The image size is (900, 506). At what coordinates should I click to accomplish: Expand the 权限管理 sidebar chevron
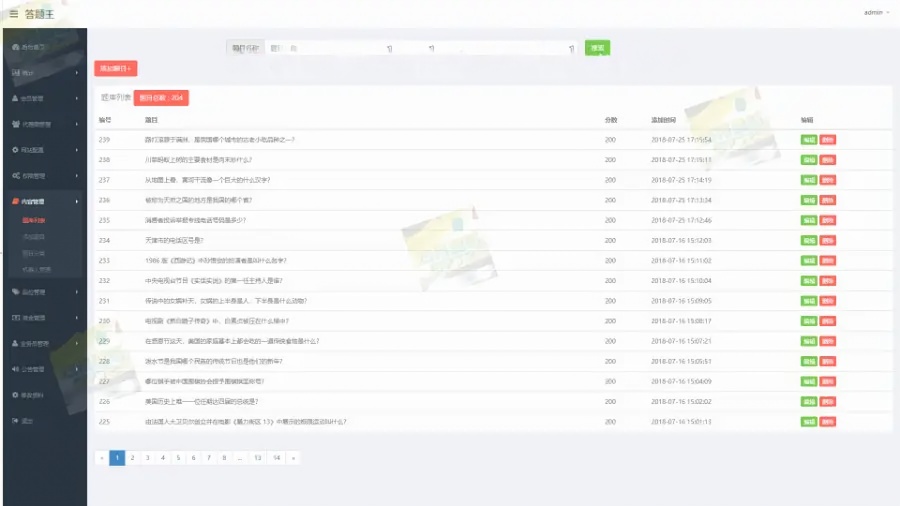click(77, 176)
